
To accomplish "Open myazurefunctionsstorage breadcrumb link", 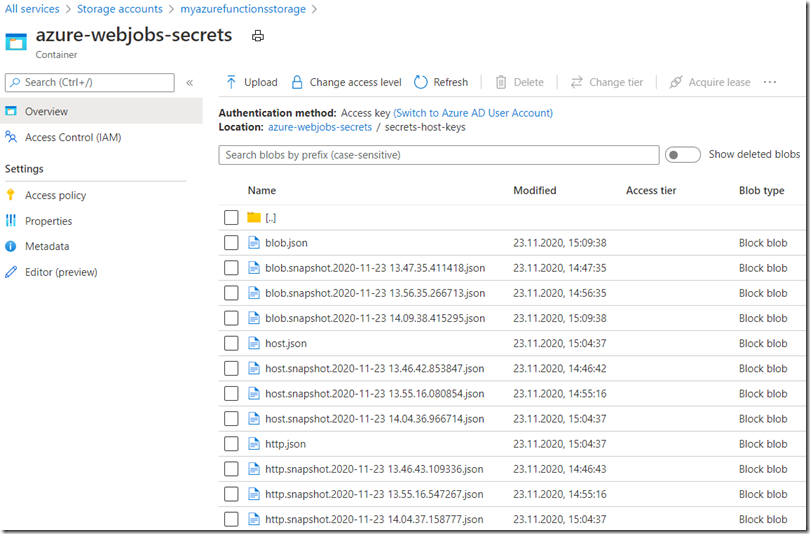I will (243, 9).
